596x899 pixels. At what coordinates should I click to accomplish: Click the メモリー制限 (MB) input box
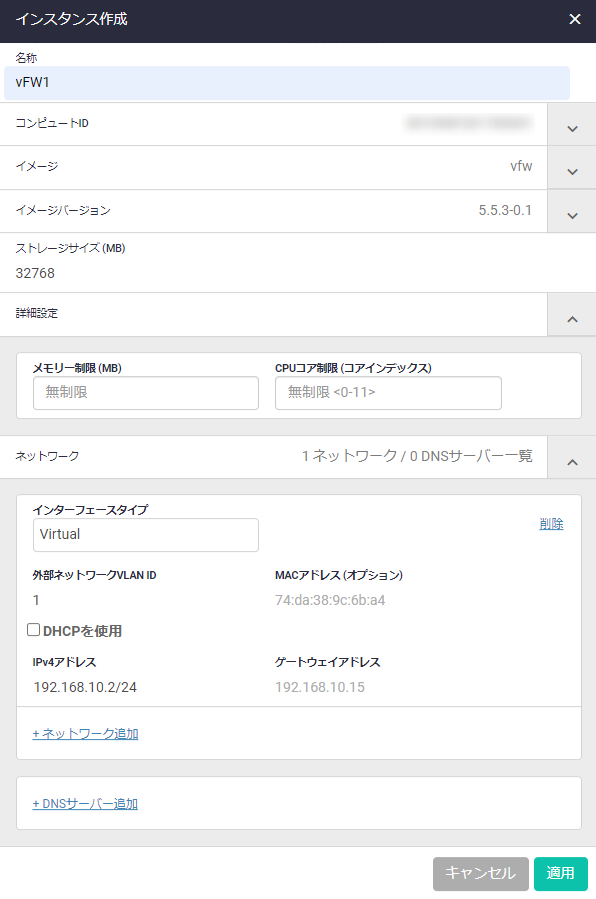pyautogui.click(x=146, y=393)
